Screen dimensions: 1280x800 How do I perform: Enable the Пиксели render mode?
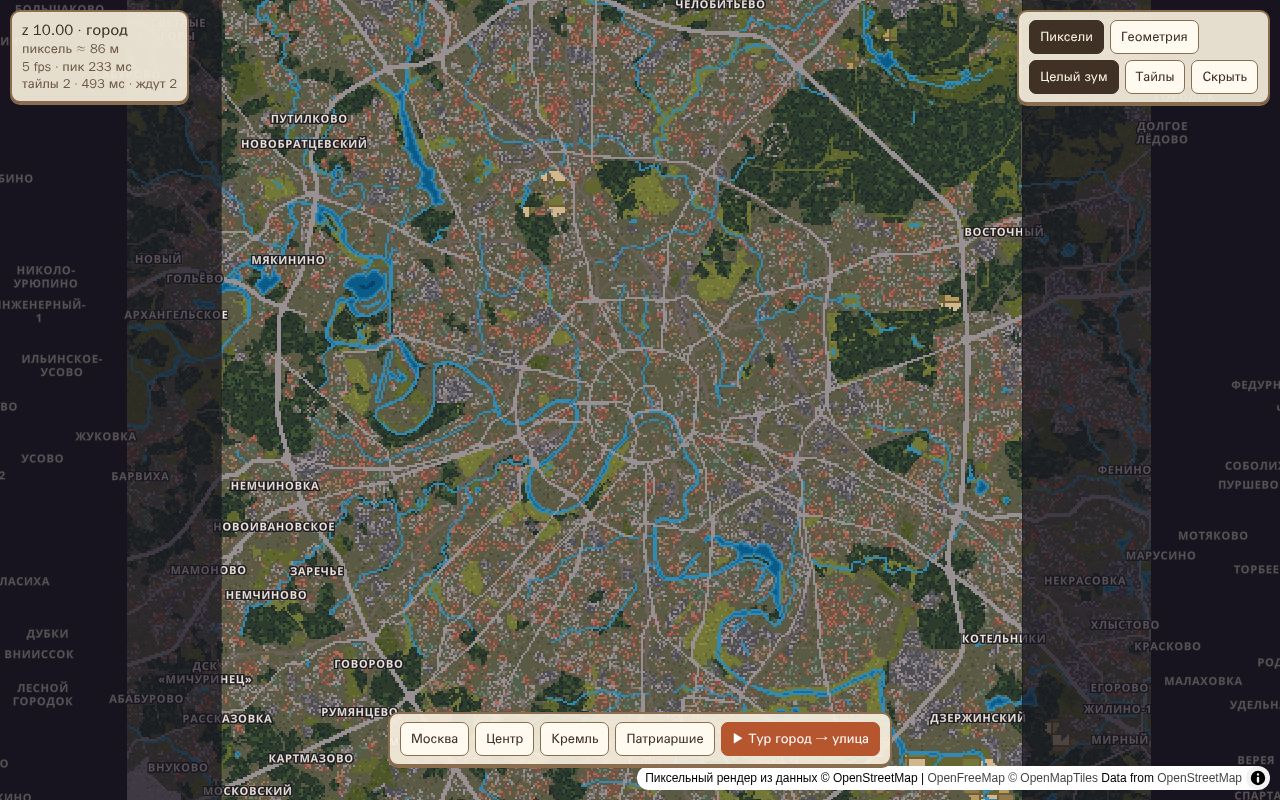pos(1066,37)
